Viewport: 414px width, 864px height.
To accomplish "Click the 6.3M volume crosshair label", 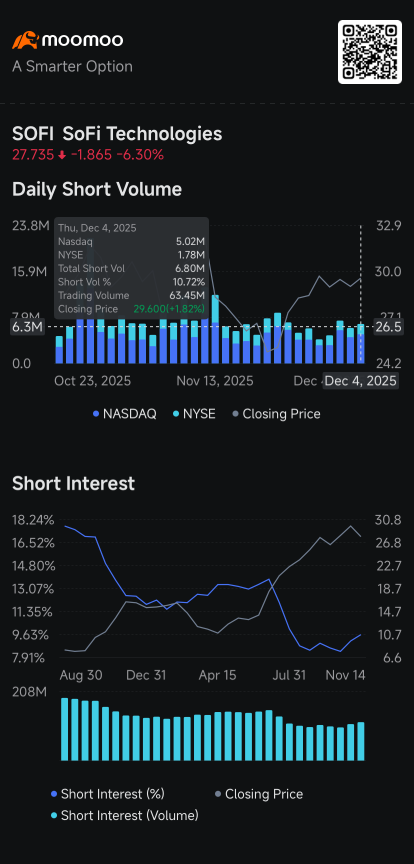I will pyautogui.click(x=27, y=327).
